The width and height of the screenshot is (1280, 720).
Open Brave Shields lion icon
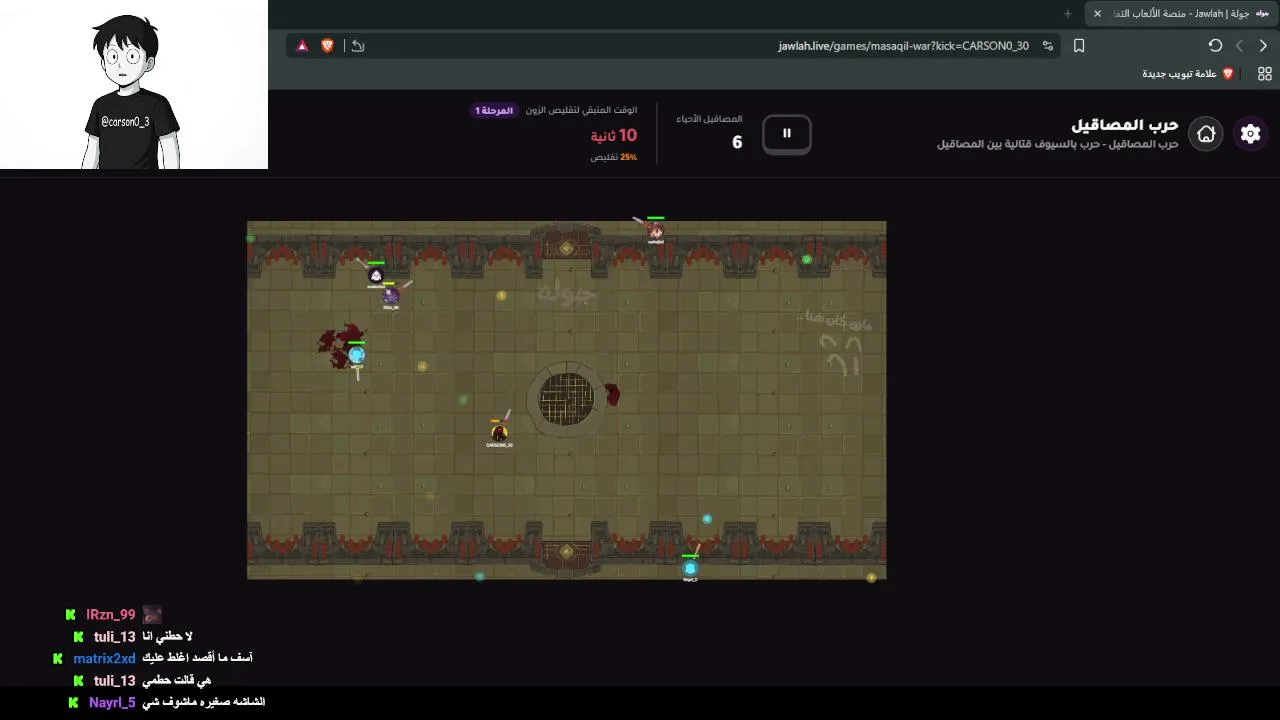point(327,45)
